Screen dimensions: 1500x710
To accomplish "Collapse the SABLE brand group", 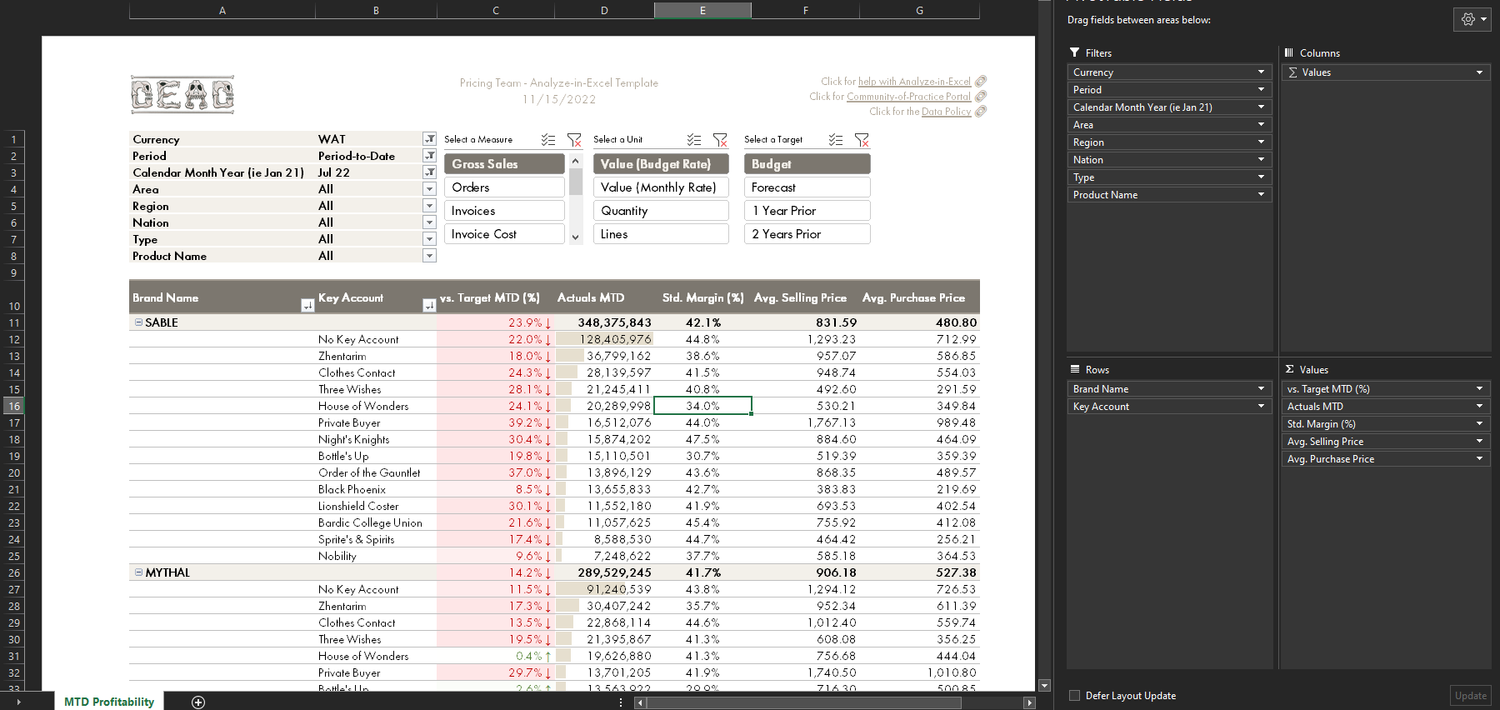I will 137,322.
